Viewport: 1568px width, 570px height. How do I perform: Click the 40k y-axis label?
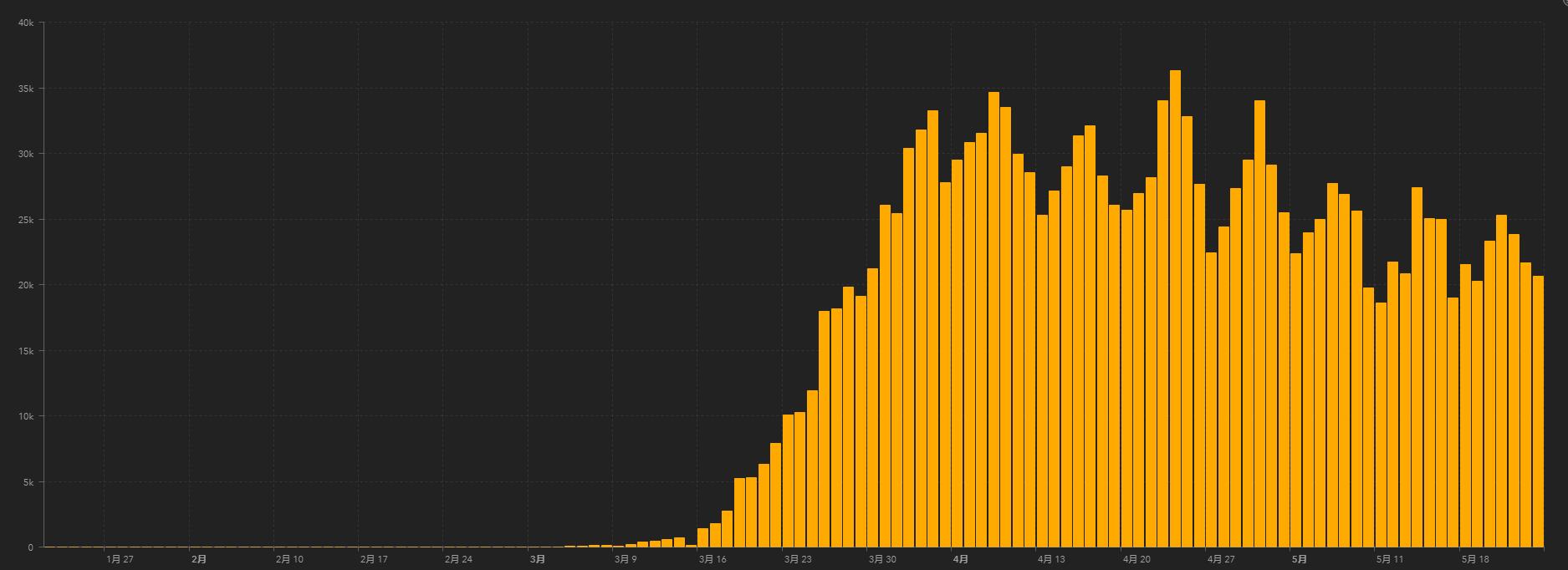point(25,23)
